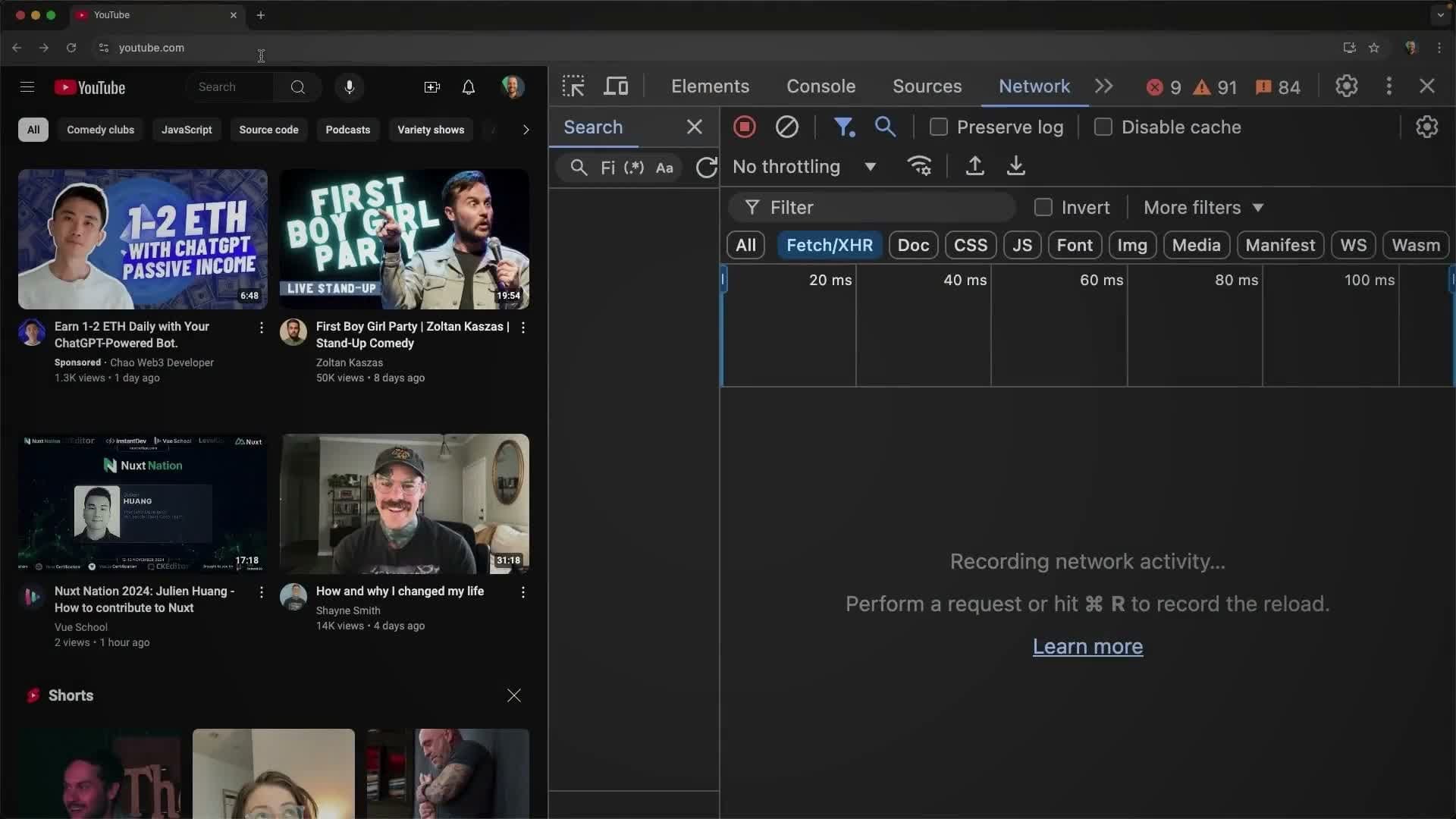Open the Zoltan Kaszas channel link
The image size is (1456, 819).
pos(350,363)
